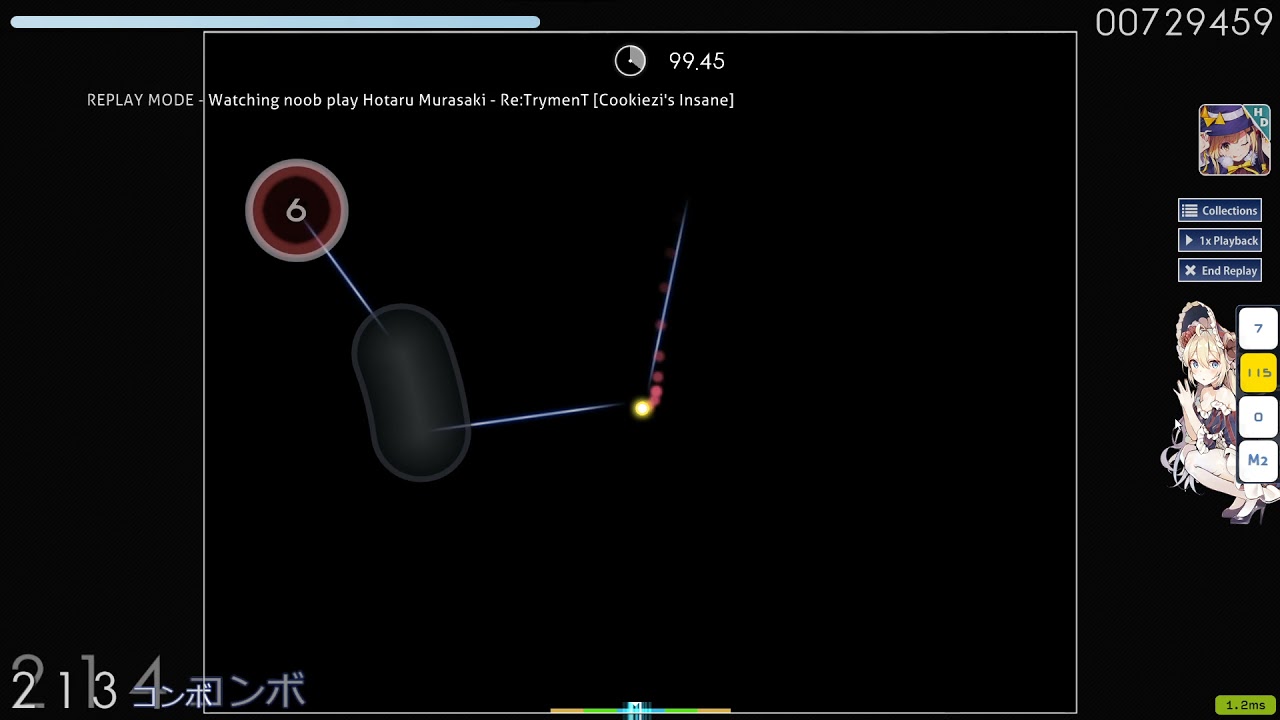Change the 1x Playback speed
The image size is (1280, 720).
click(x=1220, y=240)
